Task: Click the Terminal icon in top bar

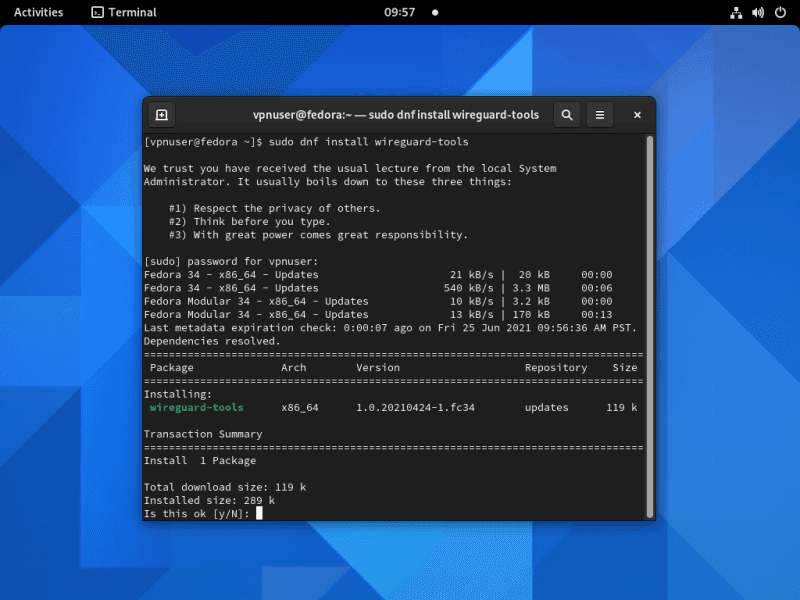Action: coord(97,13)
